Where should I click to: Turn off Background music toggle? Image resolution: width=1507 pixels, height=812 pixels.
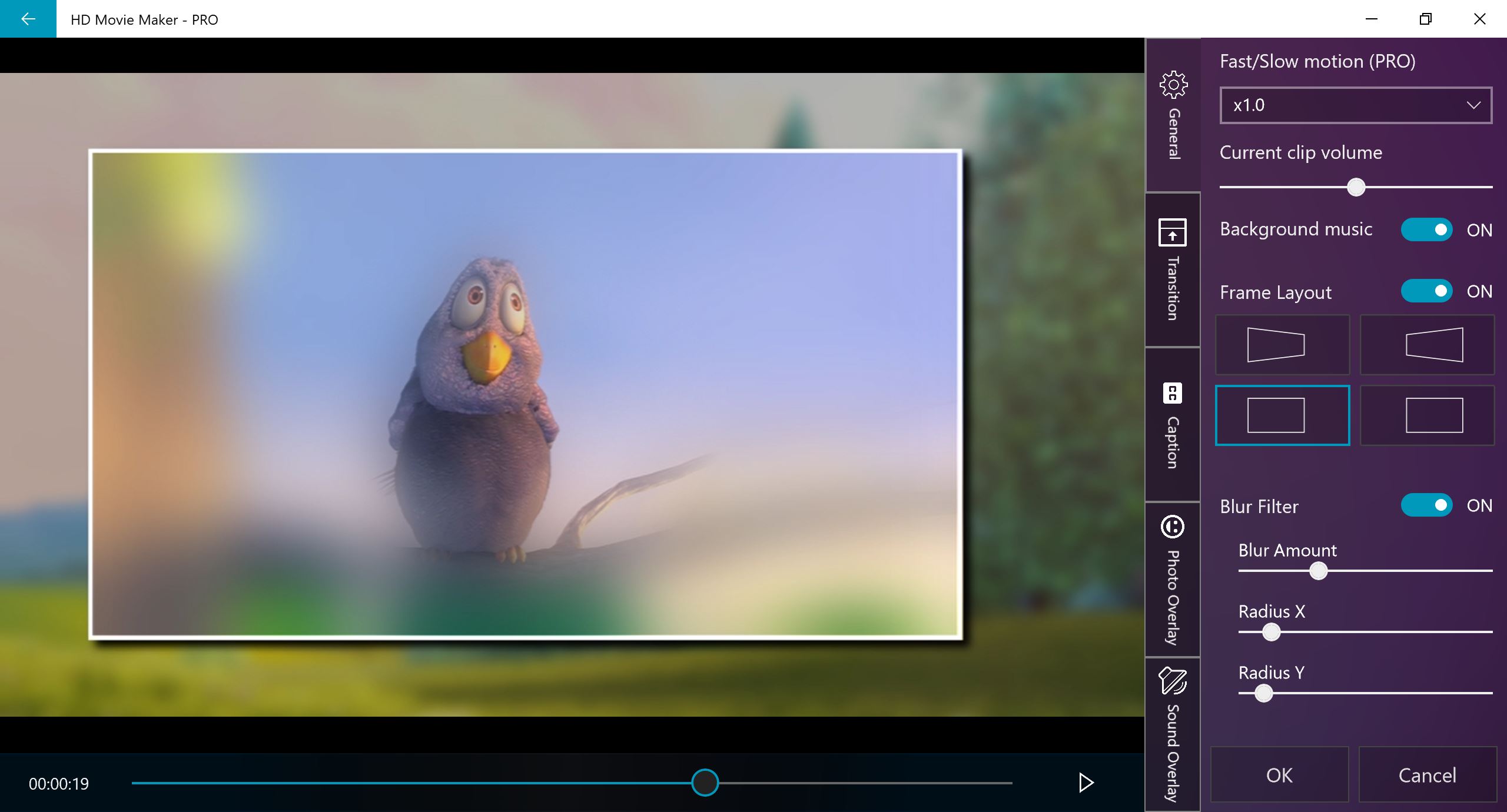(1426, 229)
